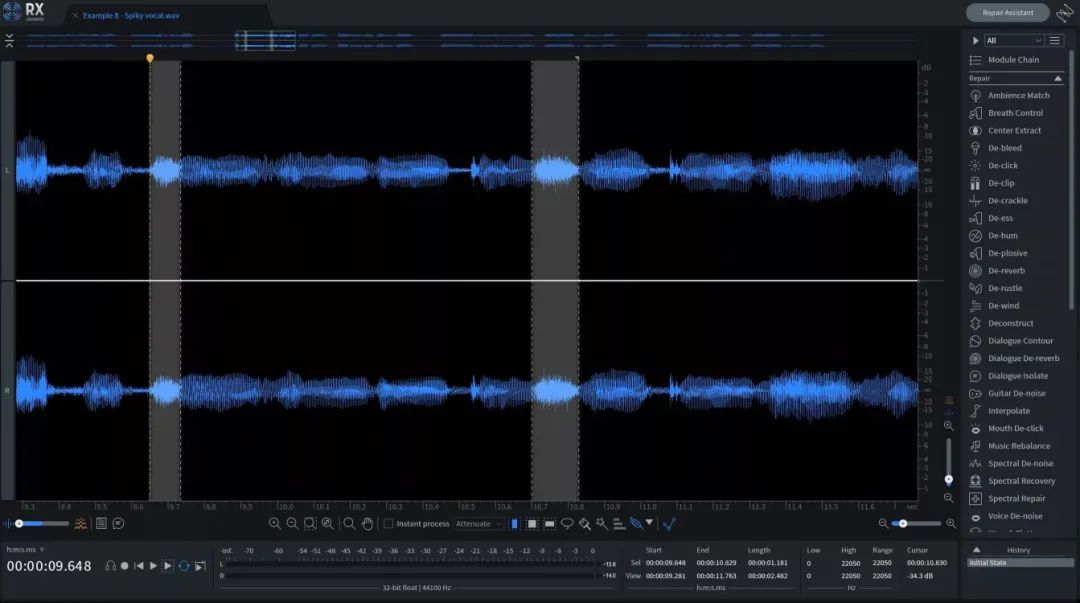Open the Spectral Repair module

tap(1008, 498)
